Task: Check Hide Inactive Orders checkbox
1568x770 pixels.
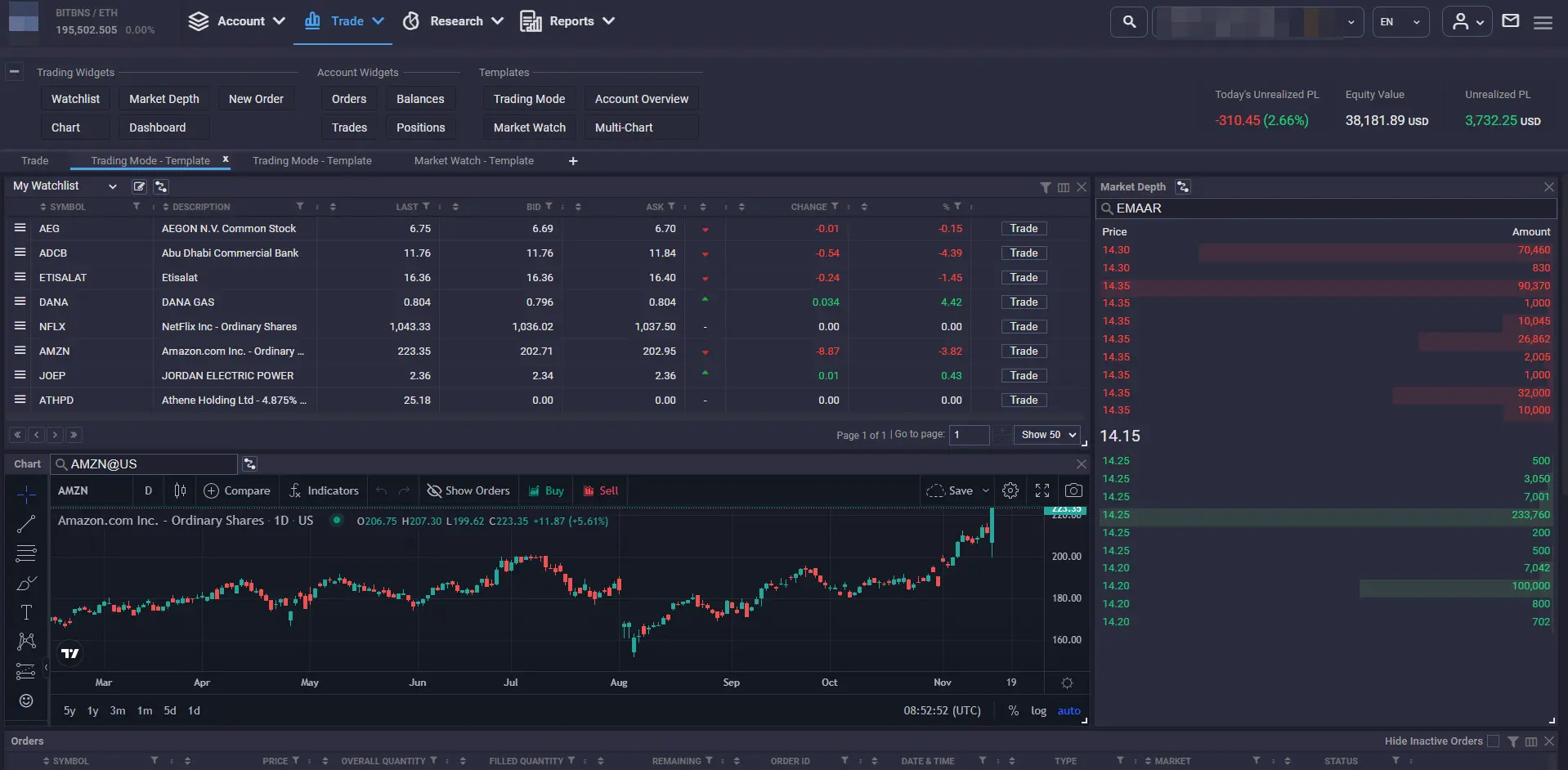Action: click(x=1493, y=741)
